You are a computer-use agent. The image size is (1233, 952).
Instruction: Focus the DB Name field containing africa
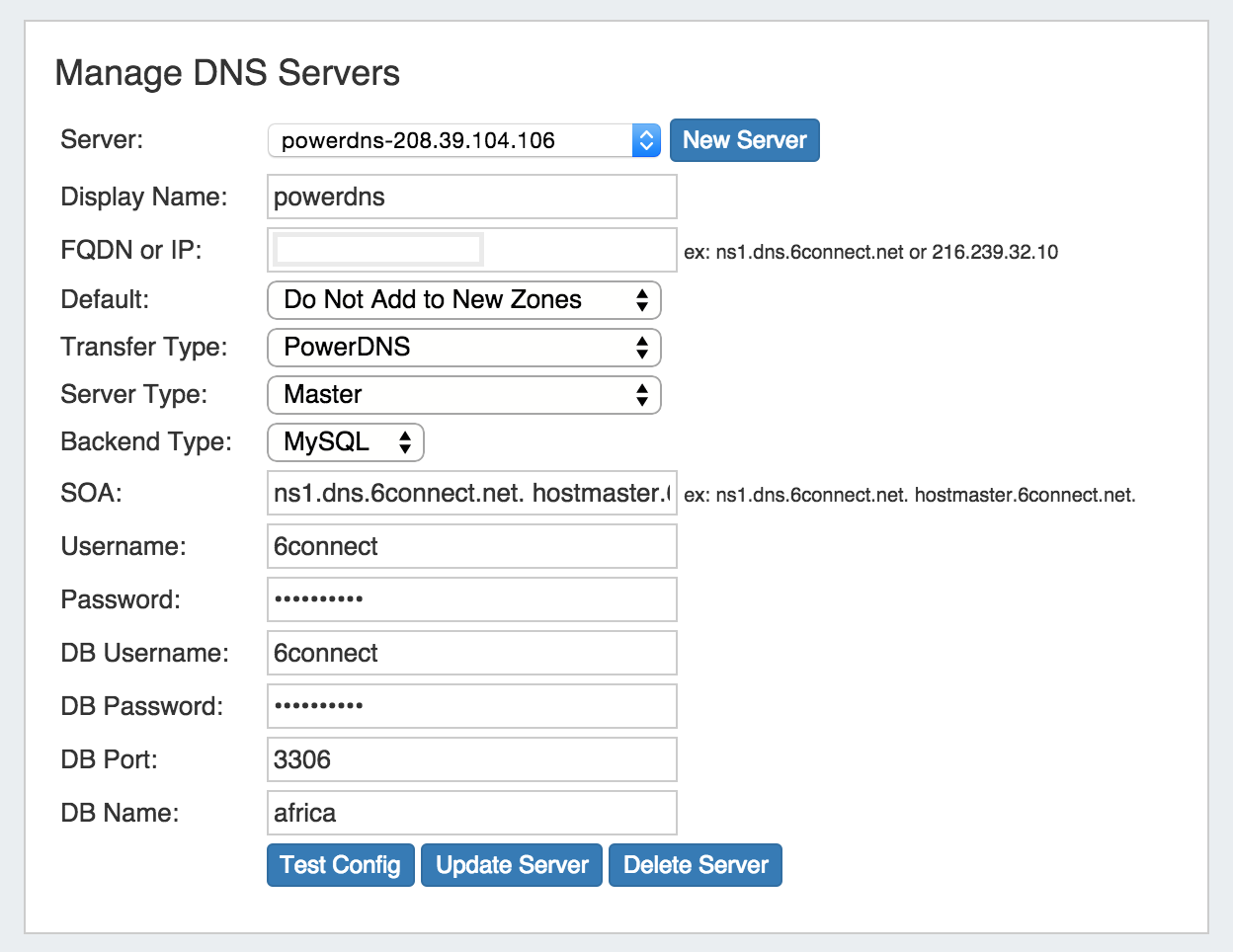pos(471,813)
